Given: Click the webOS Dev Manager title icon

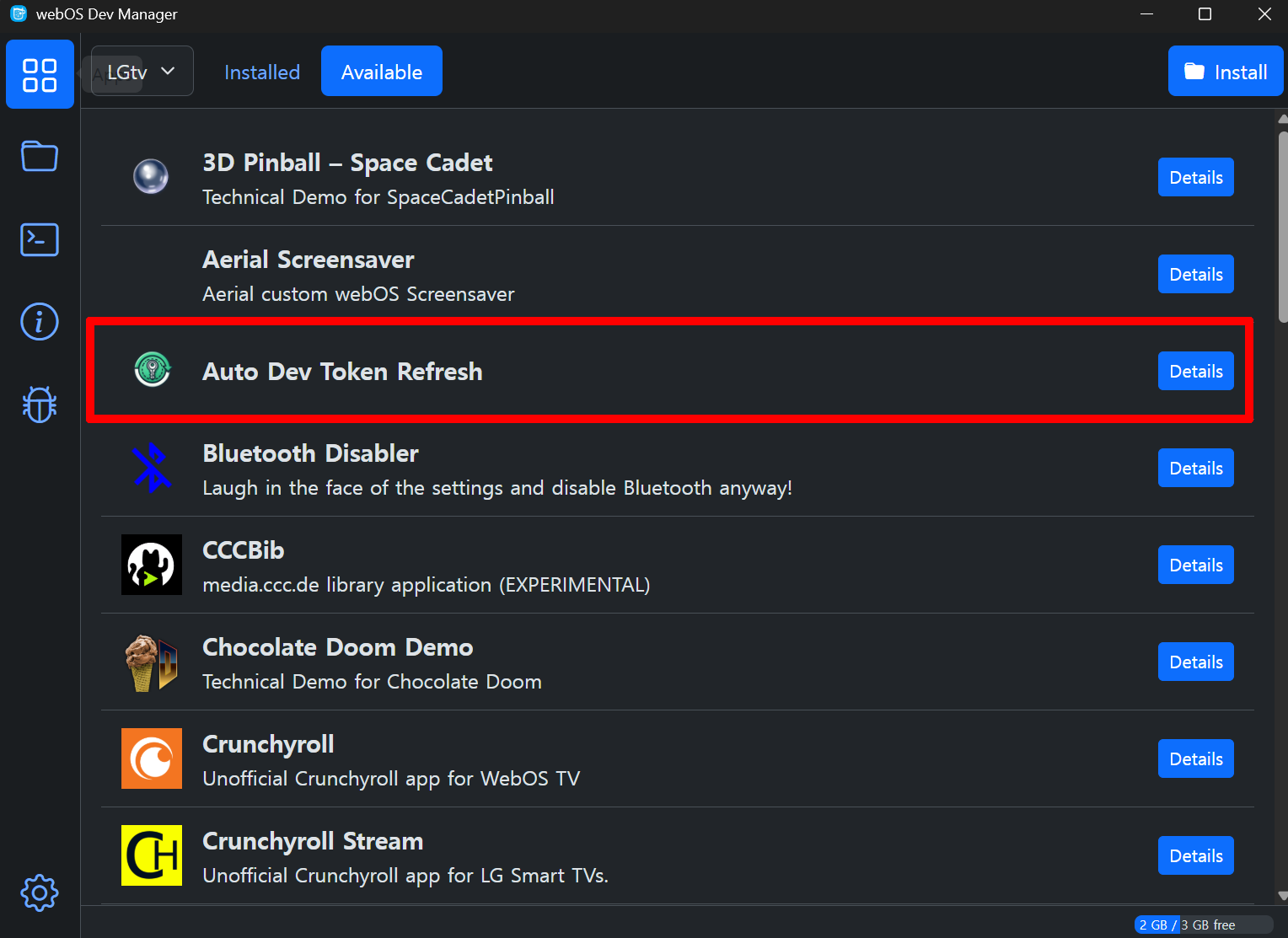Looking at the screenshot, I should [x=18, y=13].
